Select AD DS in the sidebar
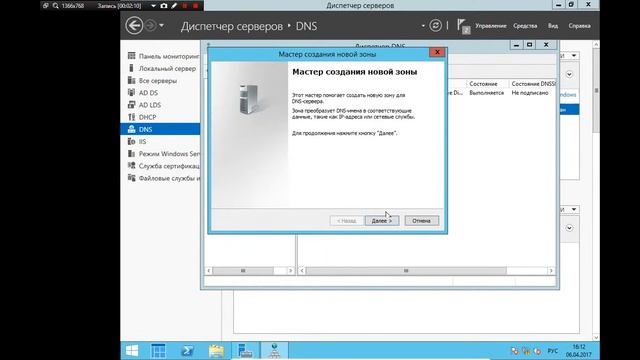This screenshot has height=360, width=640. 160,93
